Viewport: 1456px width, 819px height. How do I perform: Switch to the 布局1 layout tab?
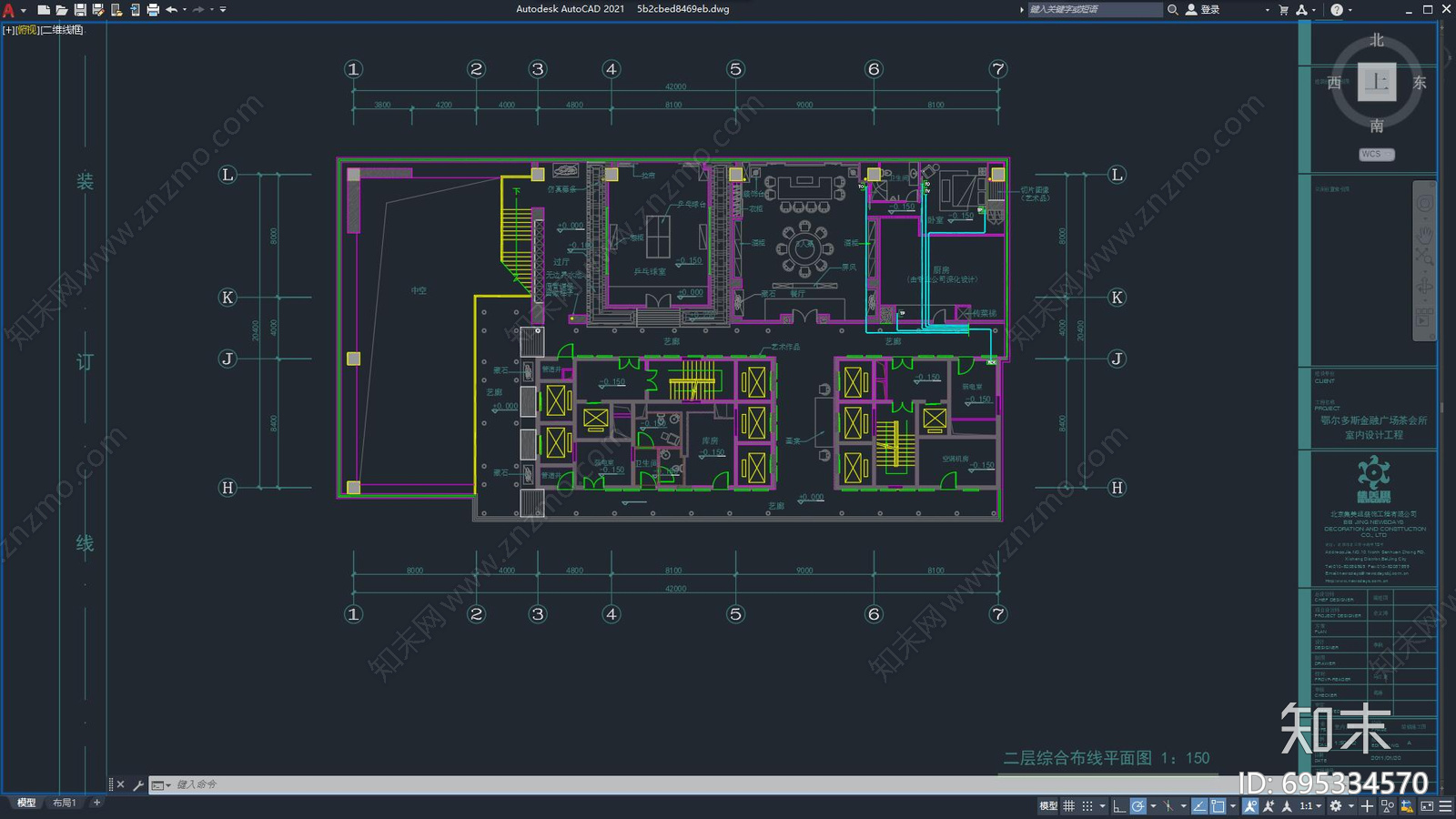(x=64, y=803)
